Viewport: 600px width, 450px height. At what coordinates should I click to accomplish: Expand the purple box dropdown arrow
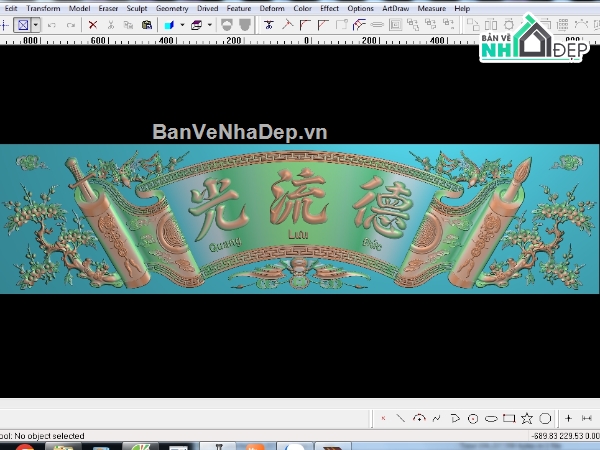pos(210,25)
